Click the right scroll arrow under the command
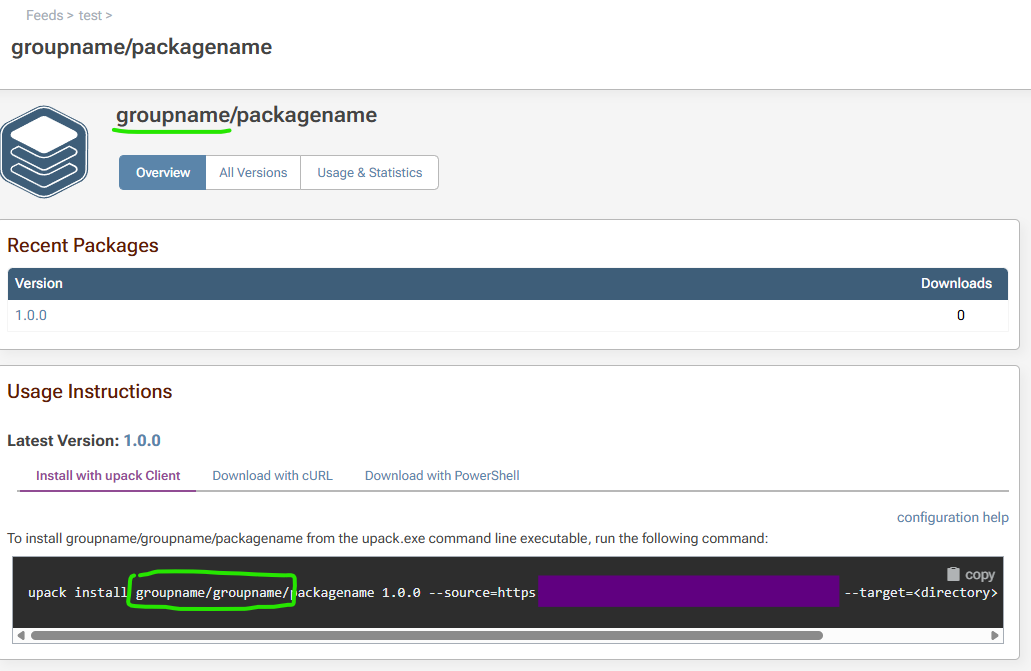The image size is (1031, 671). pos(994,635)
